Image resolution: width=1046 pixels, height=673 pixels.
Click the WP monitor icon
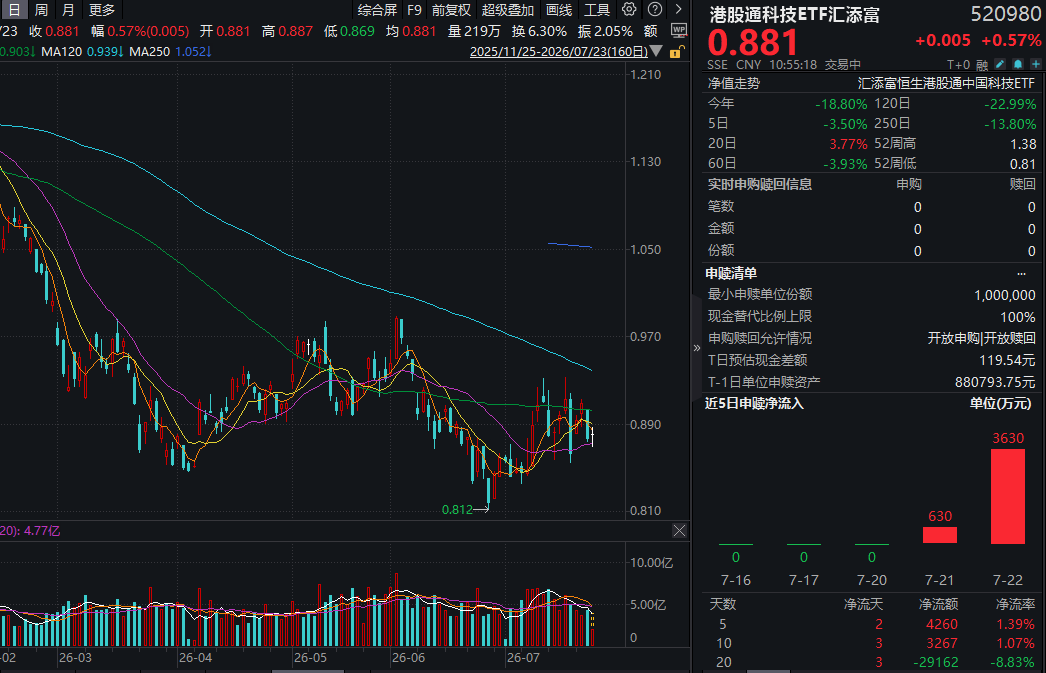point(679,31)
